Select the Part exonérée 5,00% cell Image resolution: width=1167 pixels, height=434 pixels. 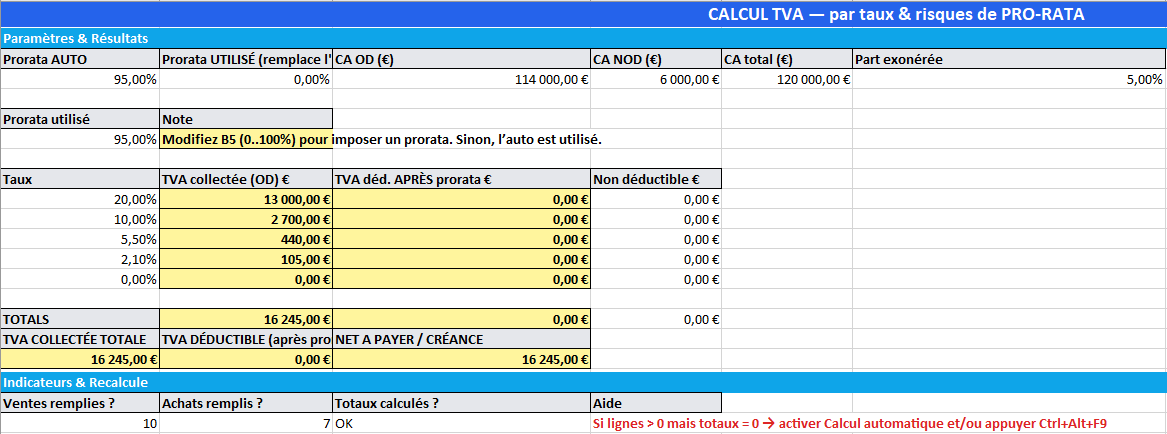1009,79
